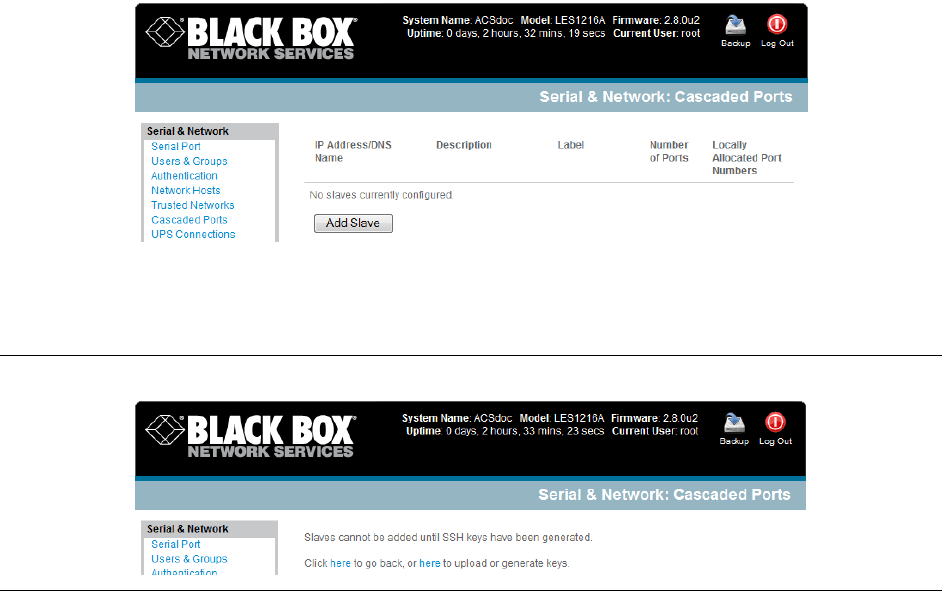Click lower 'Serial & Network: Cascaded Ports' page title
The image size is (942, 591).
(x=664, y=494)
